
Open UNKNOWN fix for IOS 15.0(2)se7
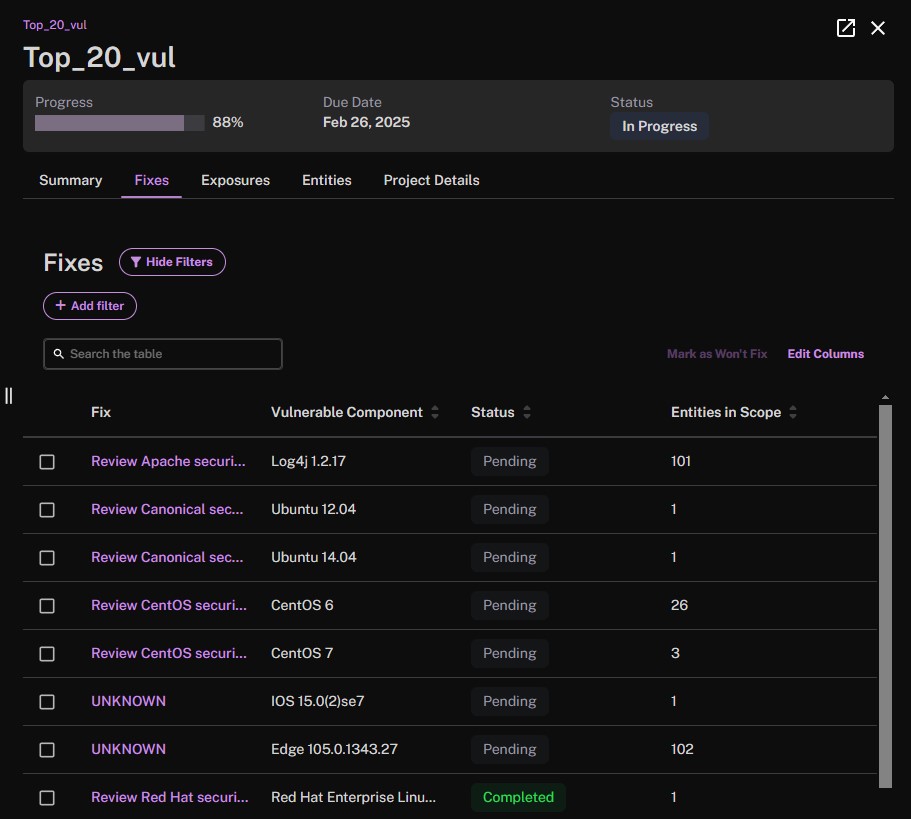tap(128, 701)
